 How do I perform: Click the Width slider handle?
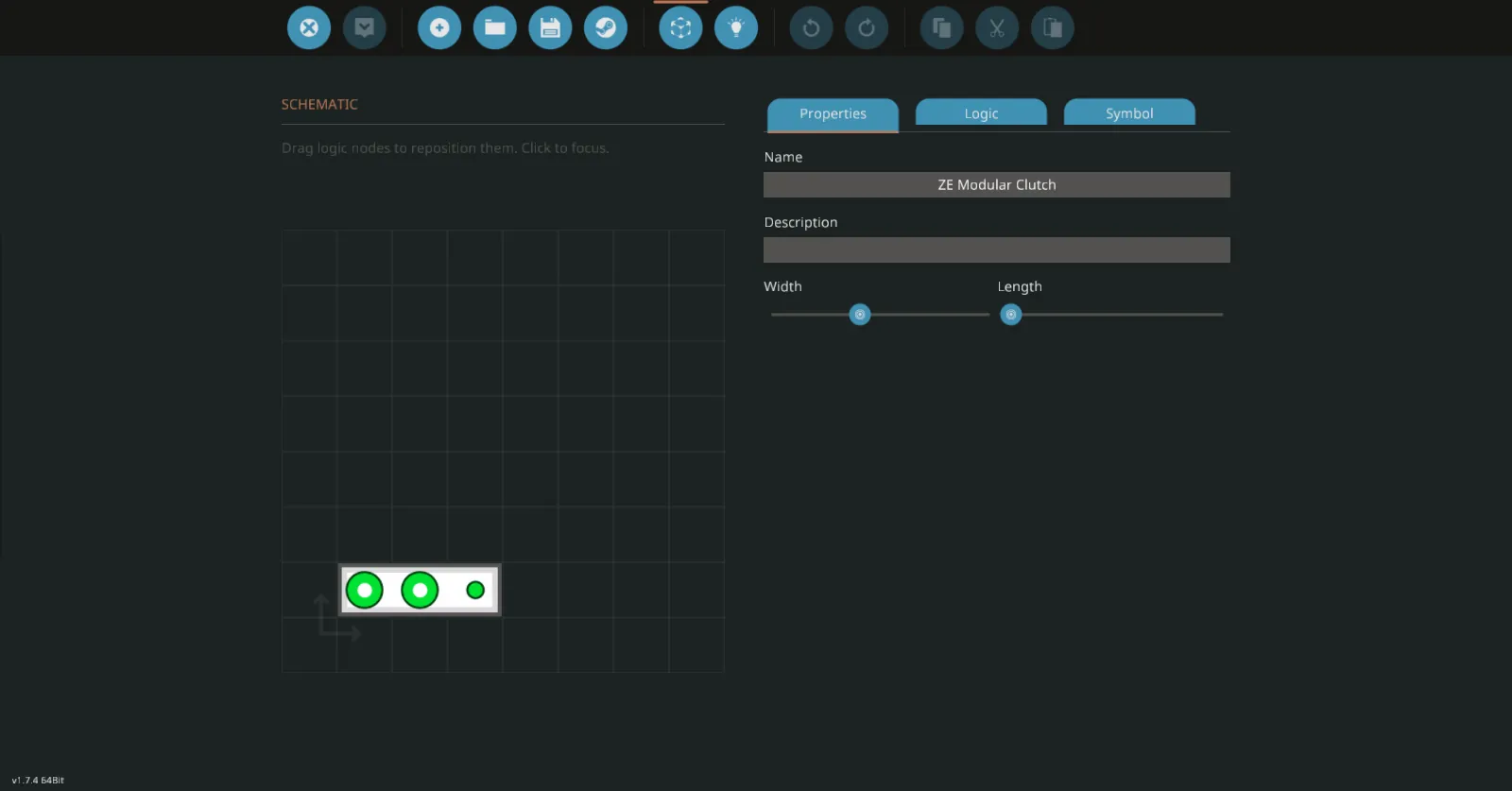click(x=860, y=315)
